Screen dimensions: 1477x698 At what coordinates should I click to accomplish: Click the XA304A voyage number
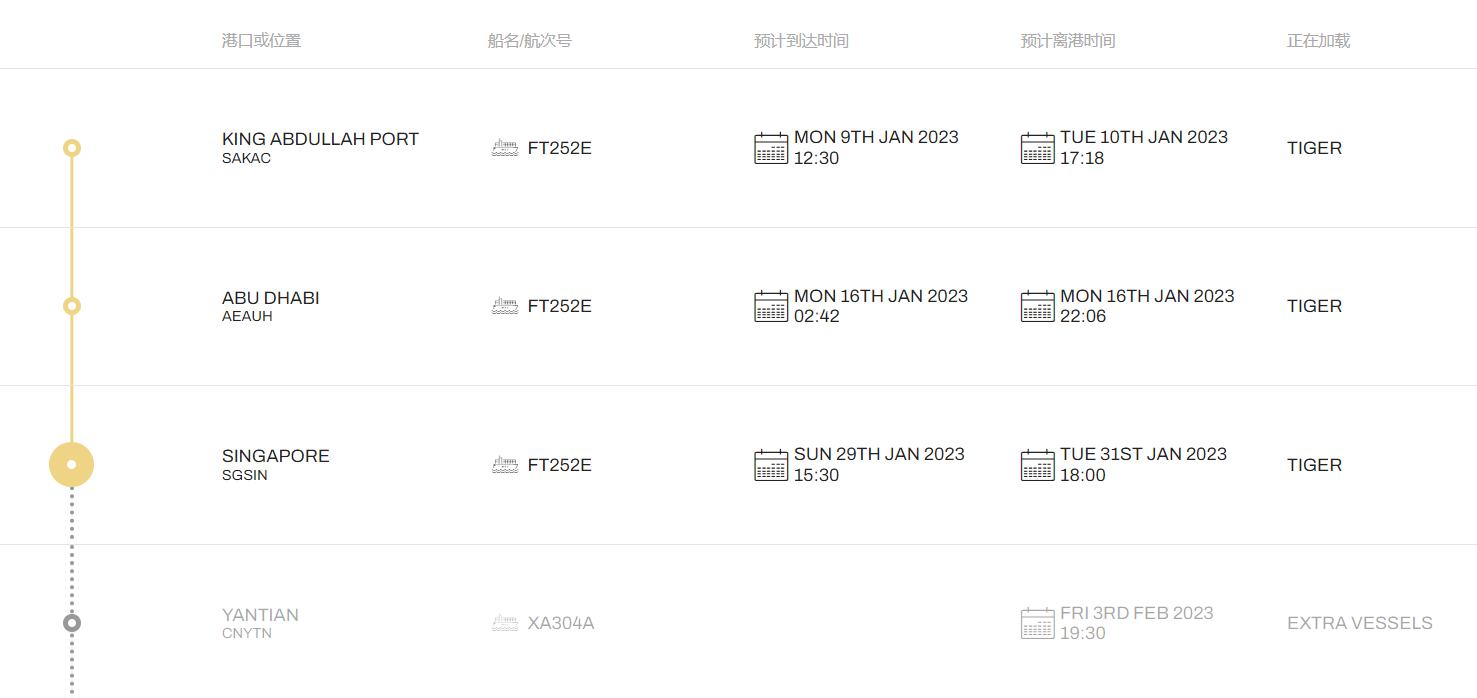[561, 623]
